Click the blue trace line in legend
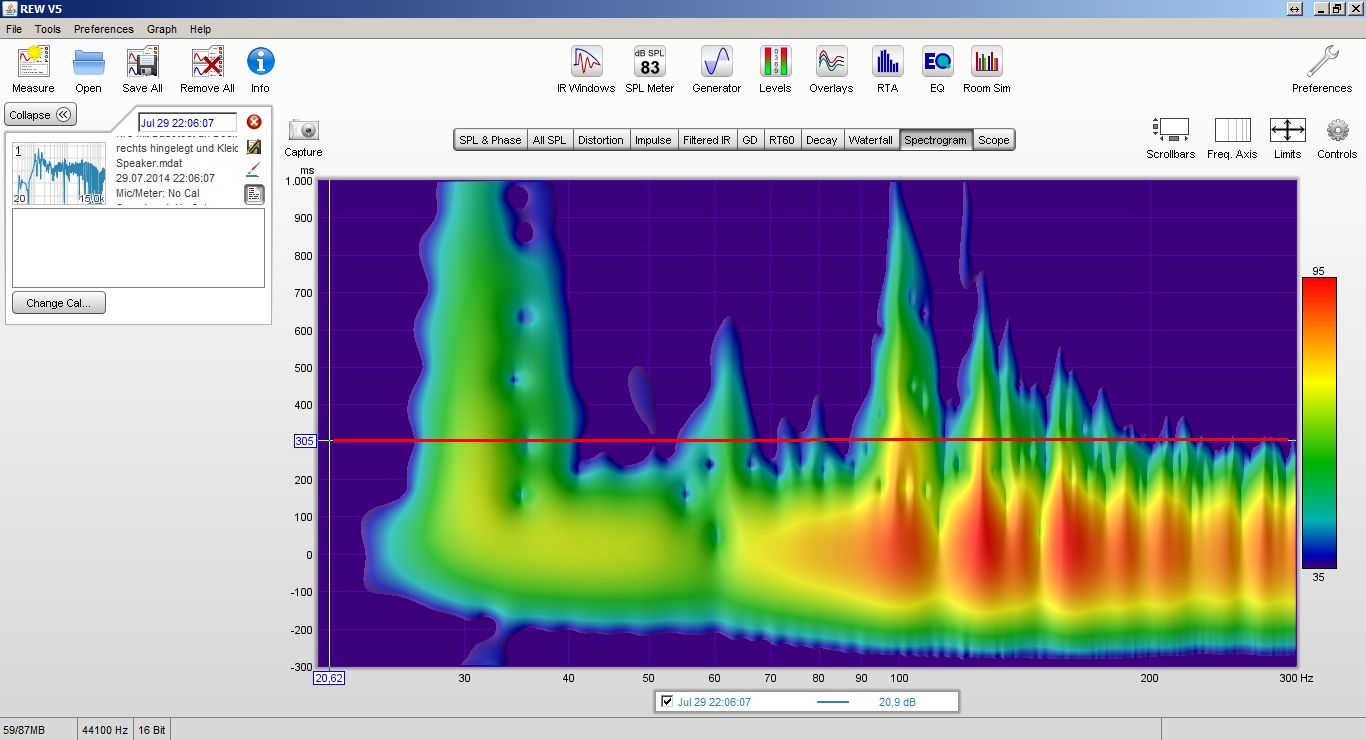The image size is (1366, 740). coord(832,702)
